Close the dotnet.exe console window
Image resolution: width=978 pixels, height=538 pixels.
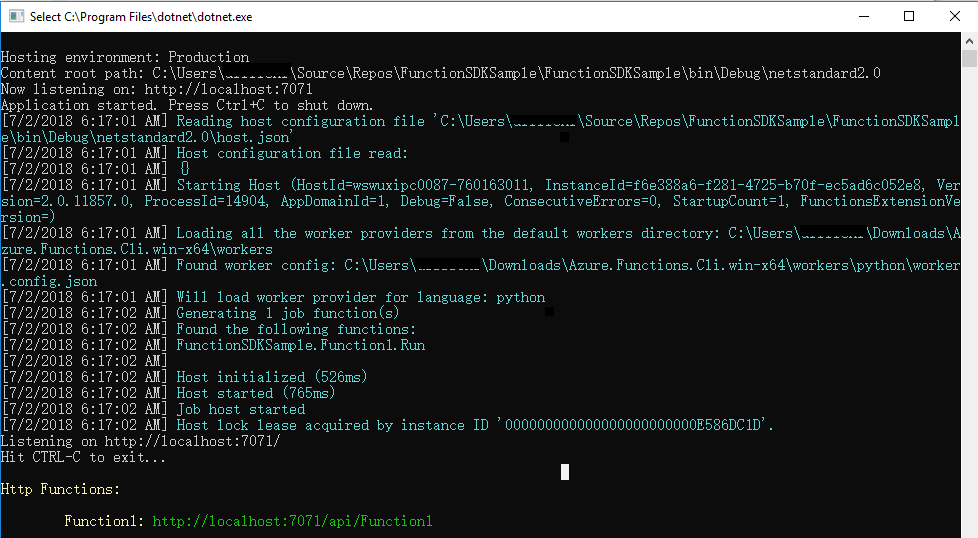(x=954, y=16)
